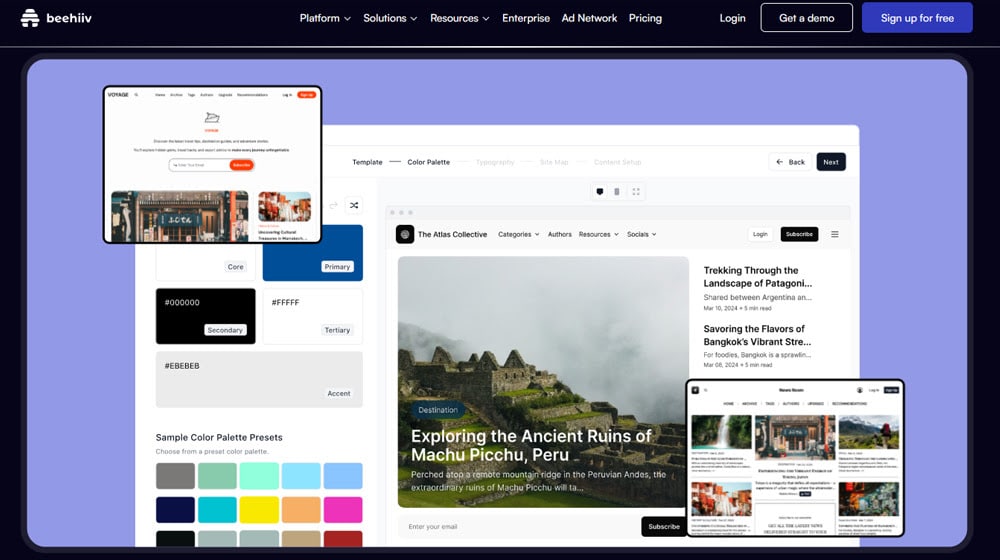Expand Socials dropdown in preview
The width and height of the screenshot is (1000, 560).
pyautogui.click(x=642, y=234)
